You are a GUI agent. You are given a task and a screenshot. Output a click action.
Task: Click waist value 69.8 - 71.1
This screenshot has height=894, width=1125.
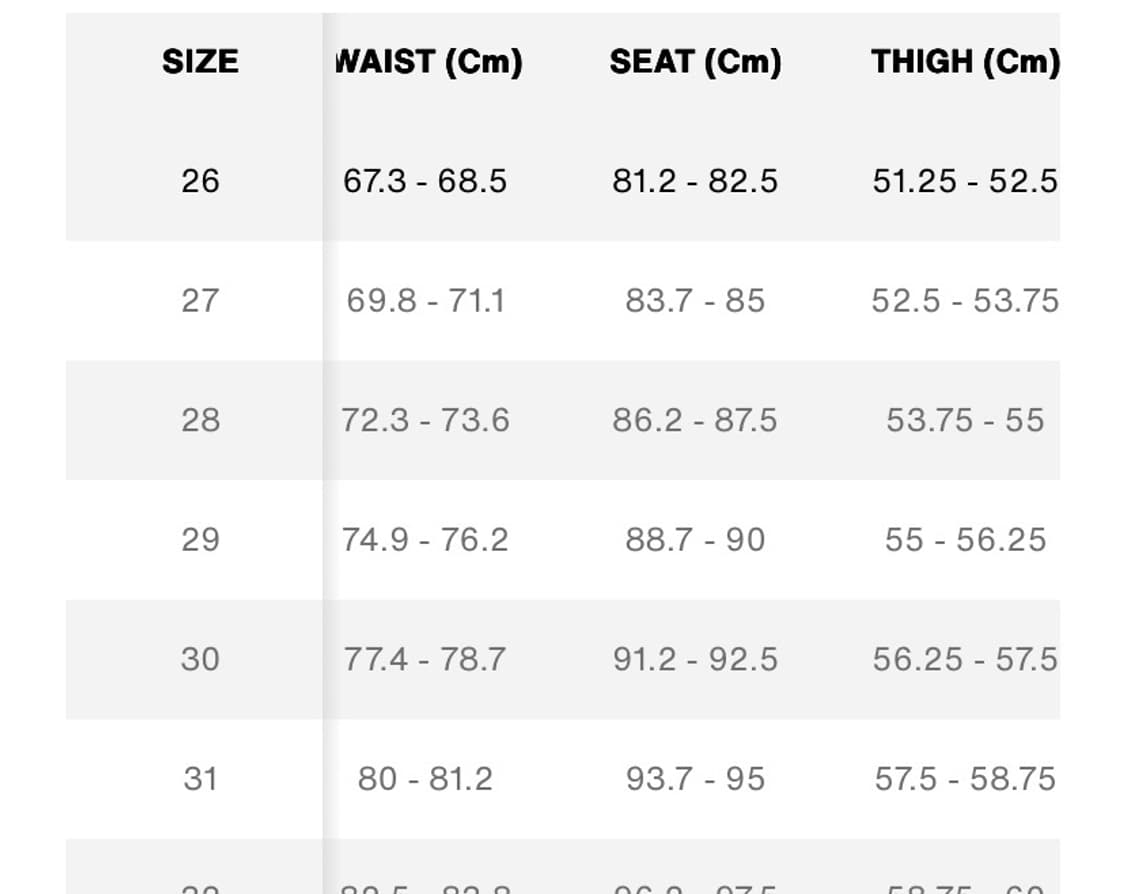(x=425, y=301)
